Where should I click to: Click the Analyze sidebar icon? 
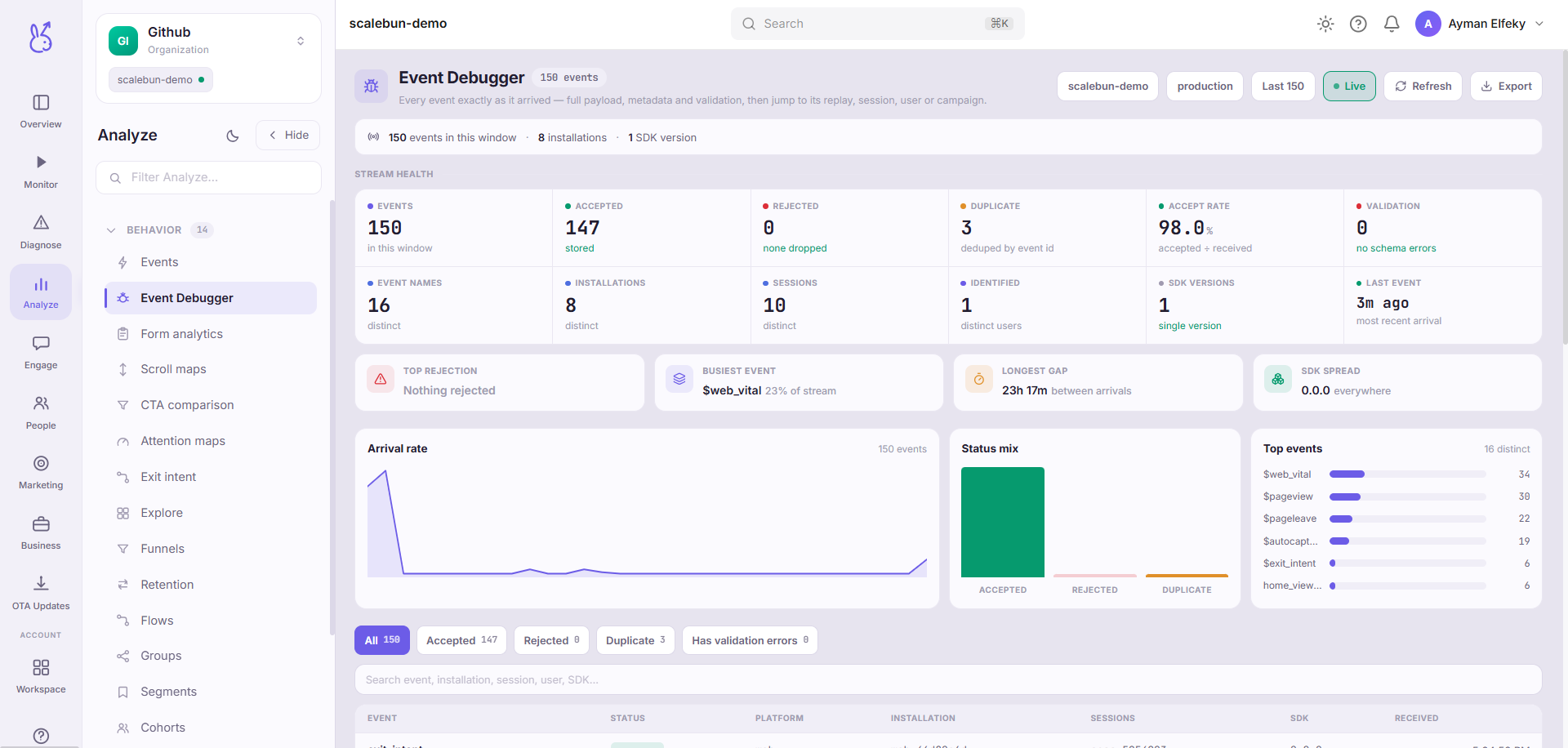click(x=41, y=292)
